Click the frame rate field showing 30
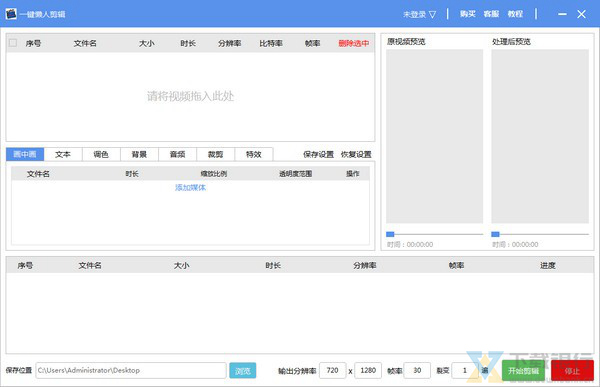The width and height of the screenshot is (600, 387). (417, 370)
